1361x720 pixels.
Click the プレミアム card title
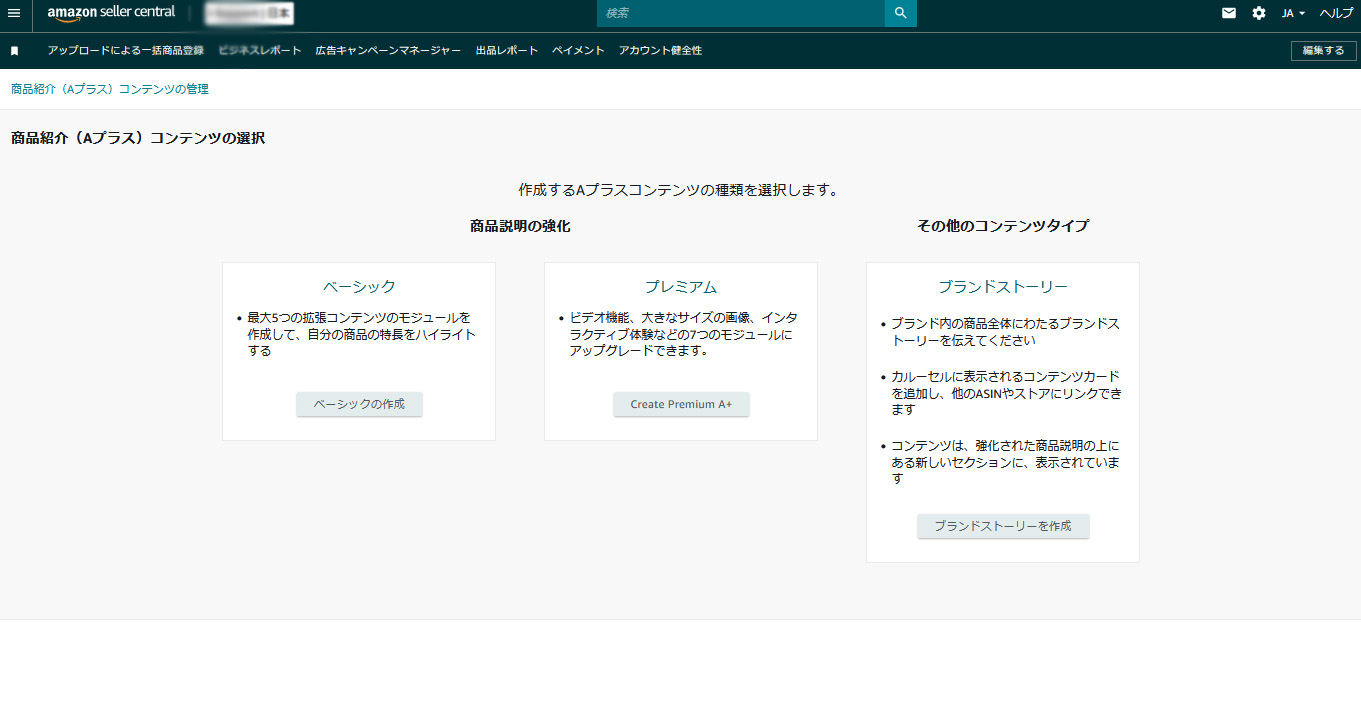[681, 287]
